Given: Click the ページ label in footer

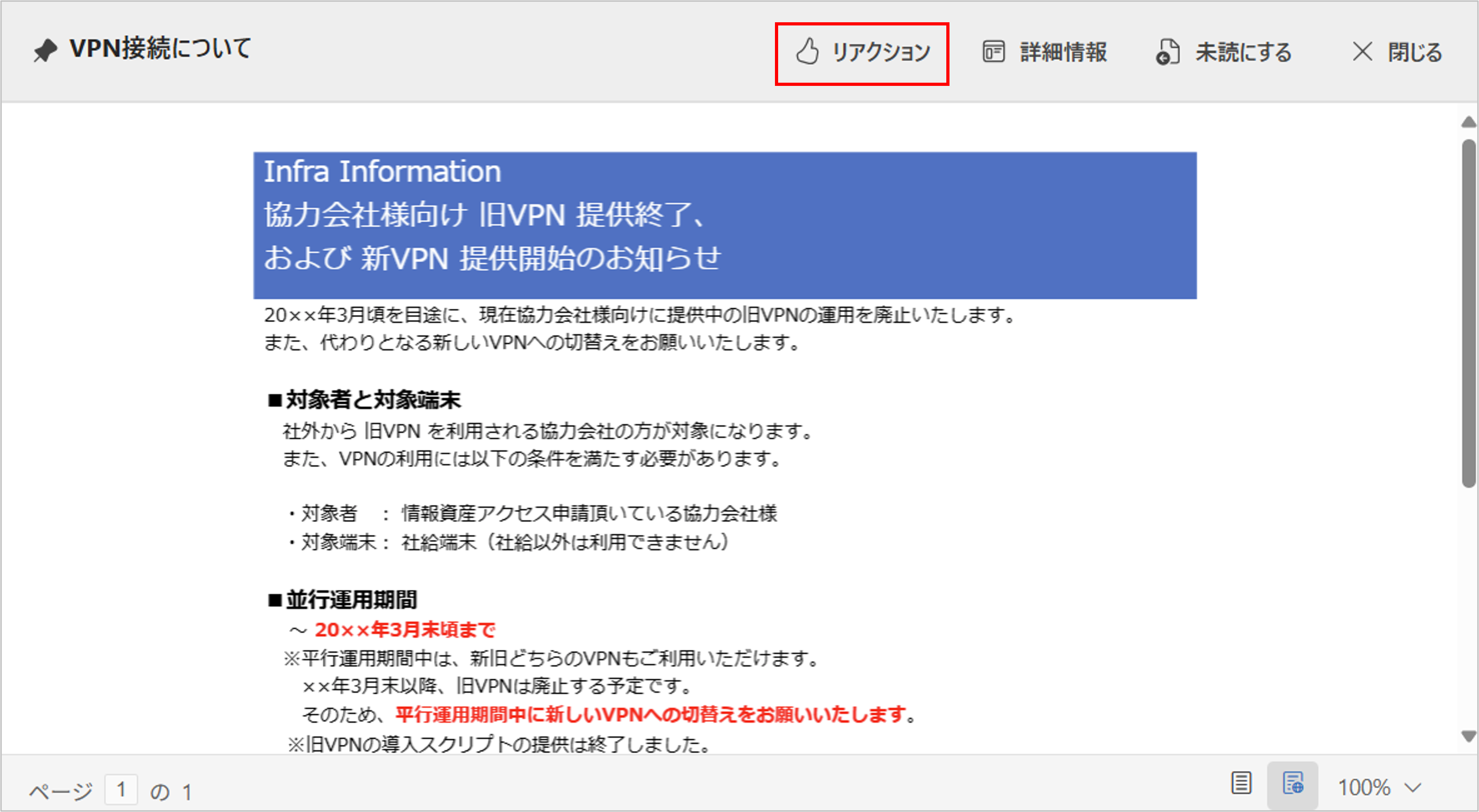Looking at the screenshot, I should pos(61,792).
